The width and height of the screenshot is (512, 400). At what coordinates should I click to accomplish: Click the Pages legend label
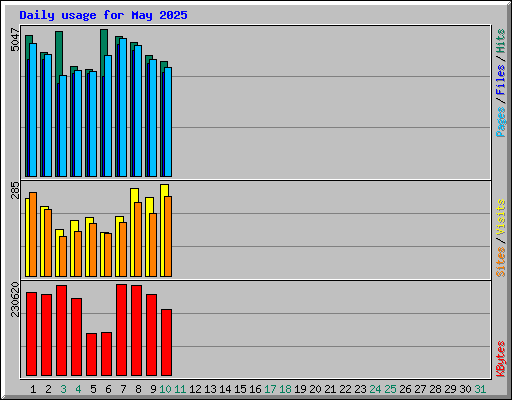tap(500, 122)
